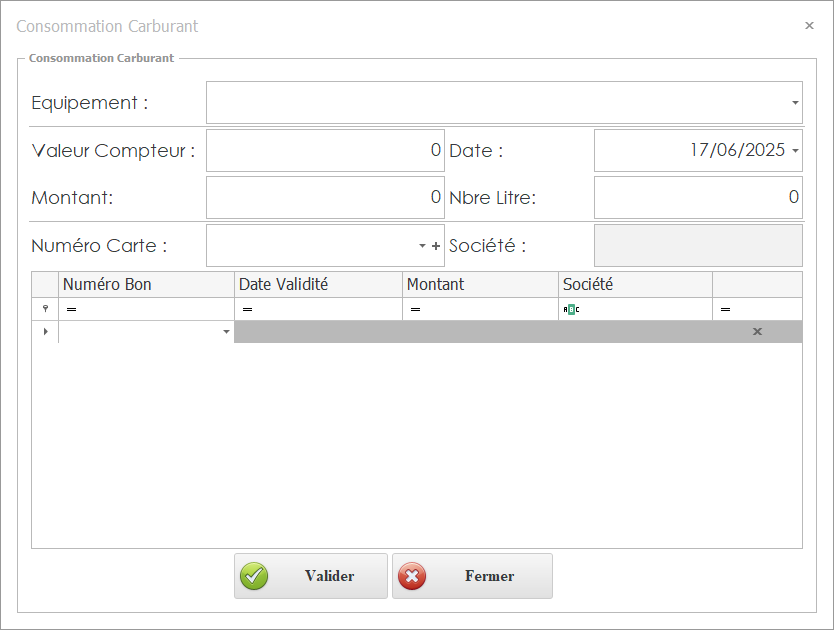The height and width of the screenshot is (630, 834).
Task: Click the Date Validité column header
Action: tap(318, 284)
